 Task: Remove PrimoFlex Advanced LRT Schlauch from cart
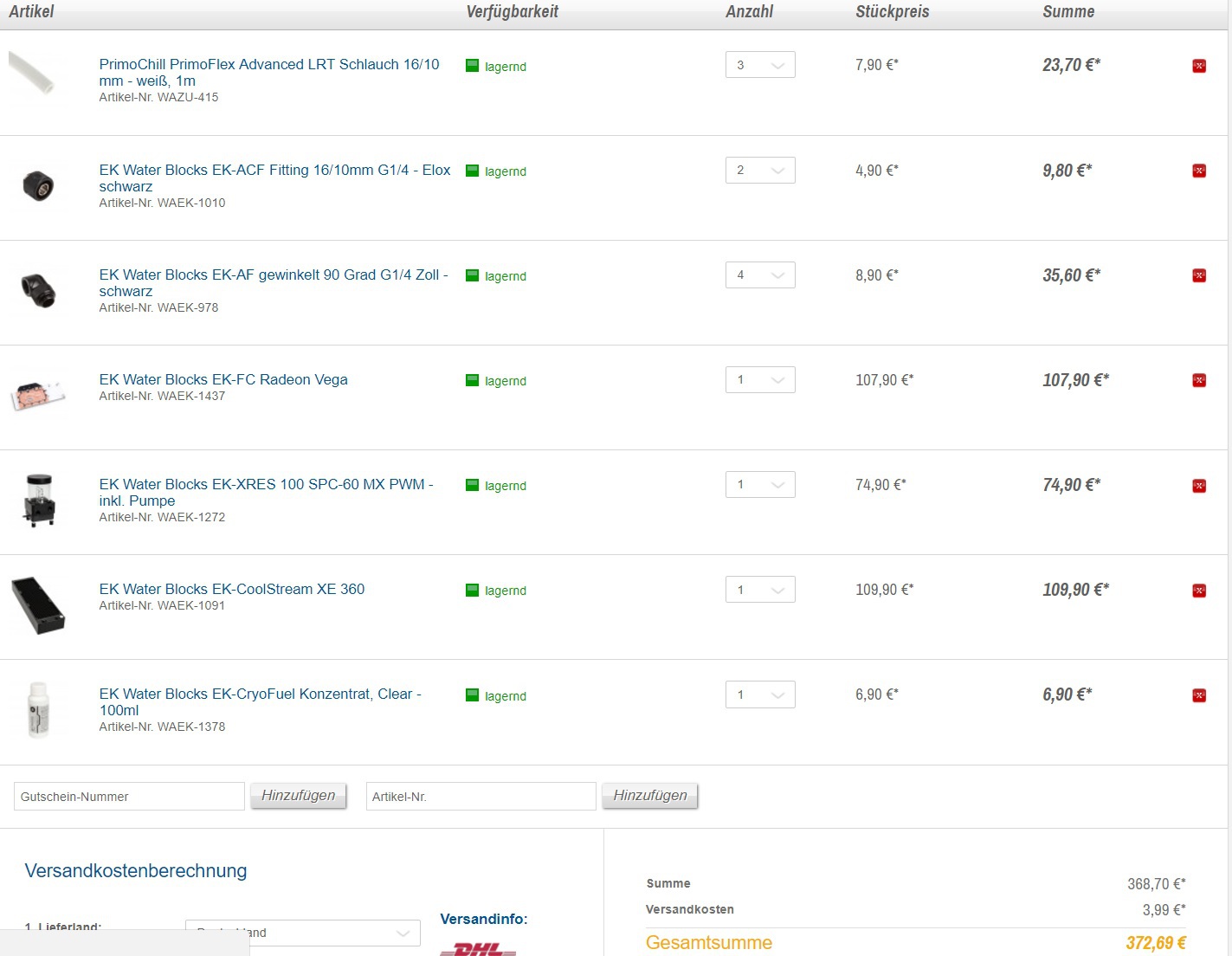pyautogui.click(x=1199, y=66)
